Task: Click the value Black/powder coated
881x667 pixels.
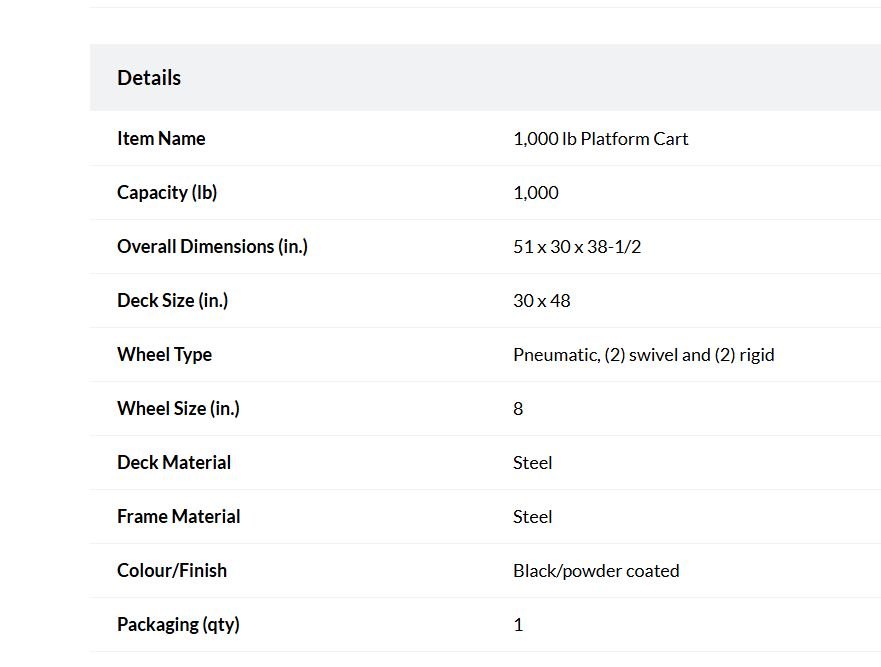Action: [x=596, y=571]
